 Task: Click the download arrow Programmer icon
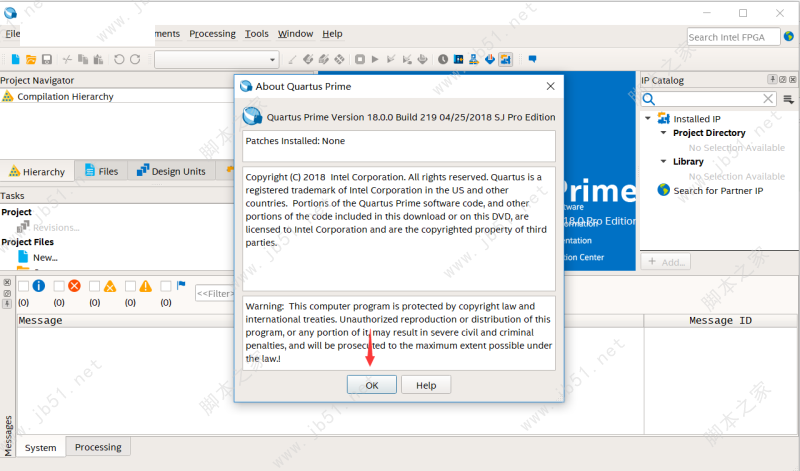point(490,60)
